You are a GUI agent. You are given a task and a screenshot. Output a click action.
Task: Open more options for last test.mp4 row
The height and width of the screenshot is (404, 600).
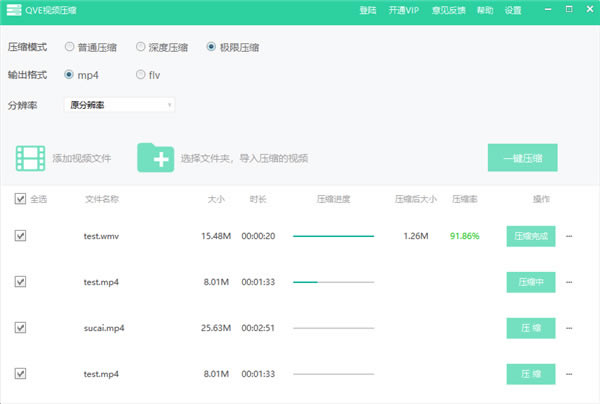tap(570, 374)
